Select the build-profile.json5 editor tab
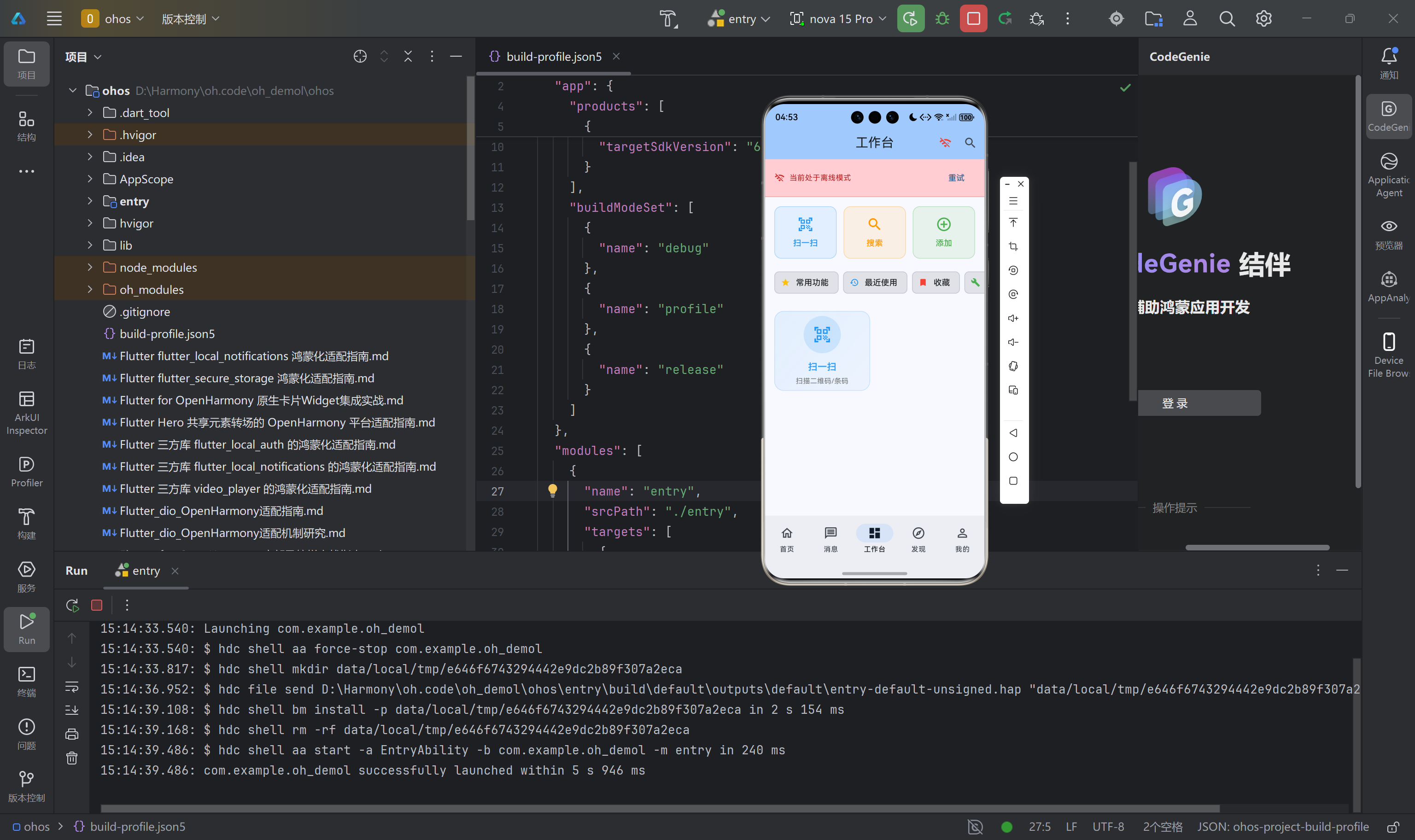The width and height of the screenshot is (1415, 840). (553, 57)
